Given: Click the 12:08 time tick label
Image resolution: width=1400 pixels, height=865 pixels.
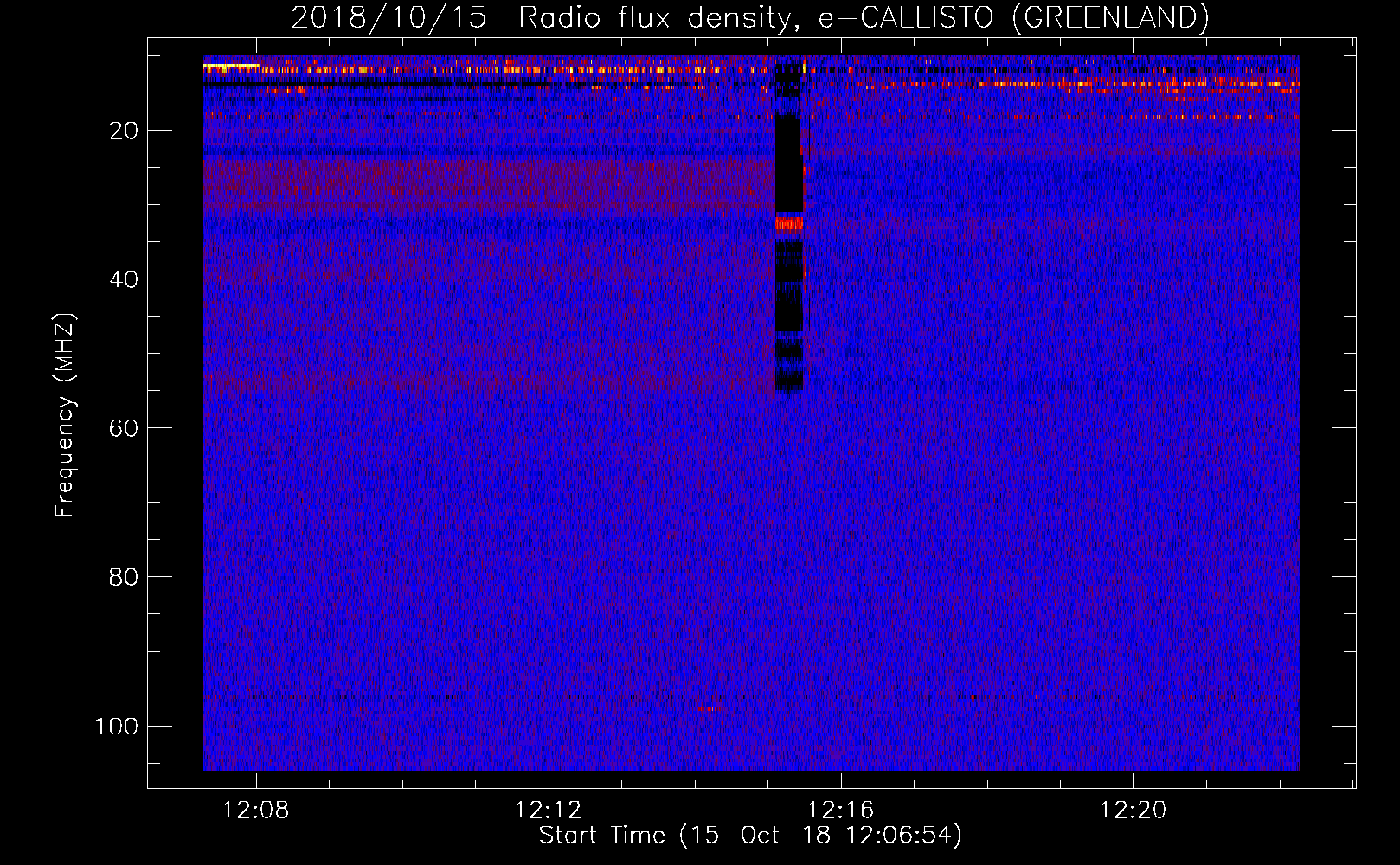Looking at the screenshot, I should pos(256,811).
